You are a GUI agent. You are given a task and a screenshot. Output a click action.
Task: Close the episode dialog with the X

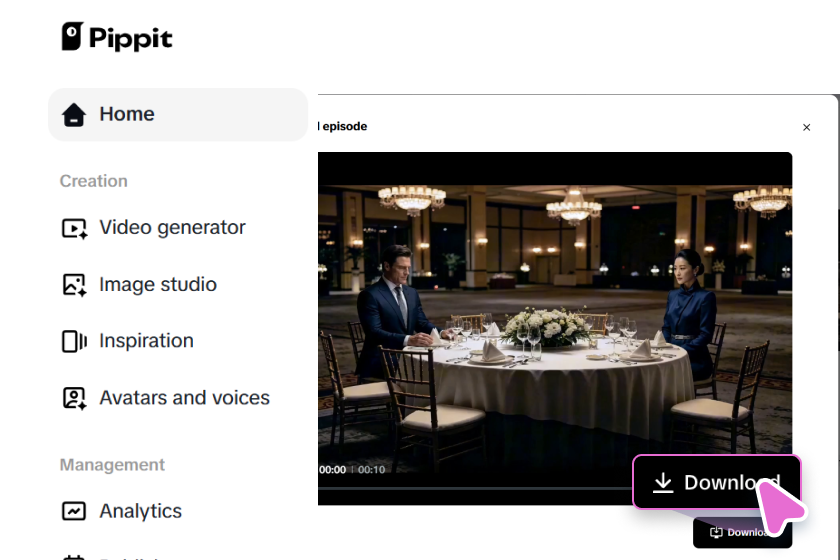806,127
